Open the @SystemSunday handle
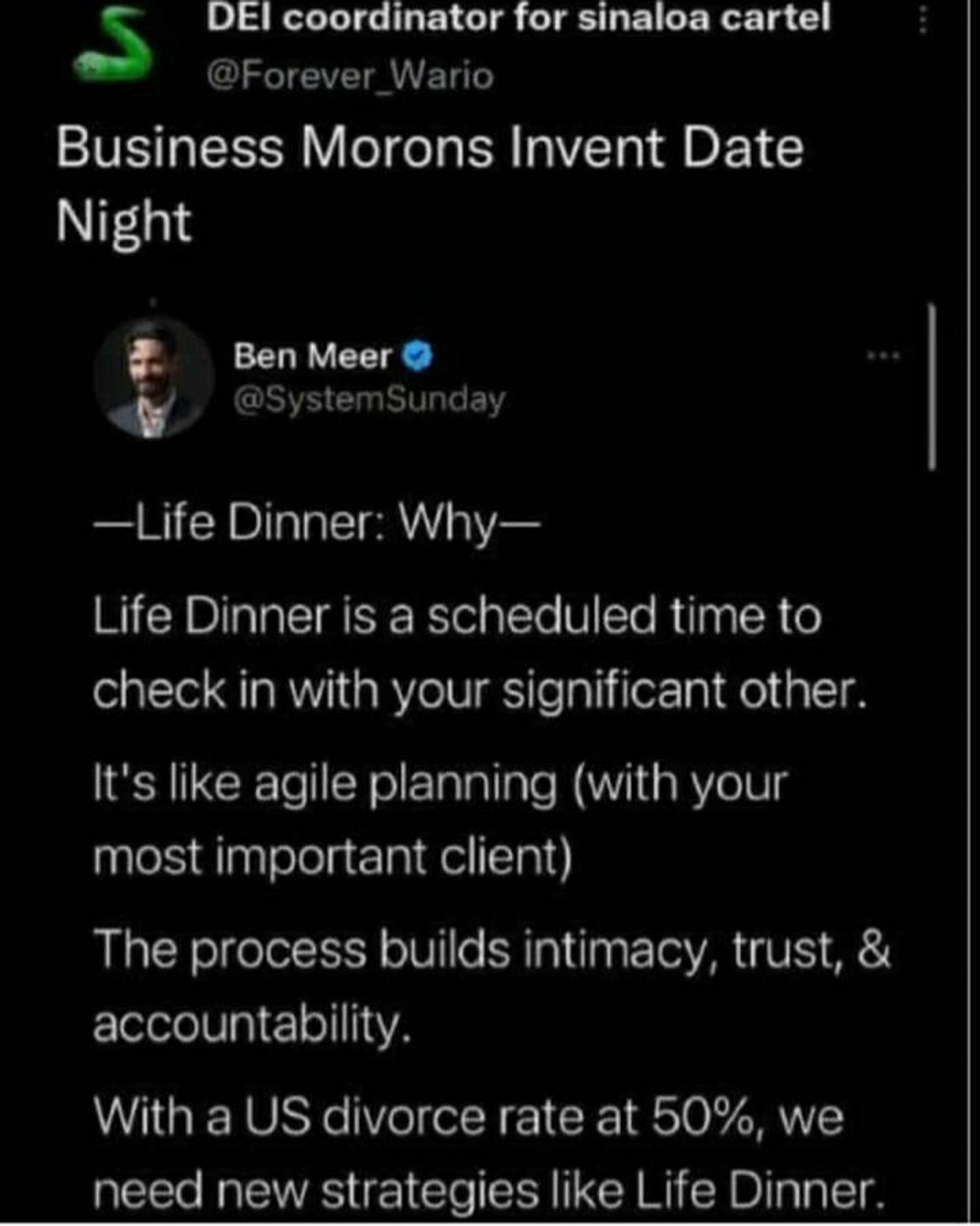The width and height of the screenshot is (980, 1226). pos(369,400)
